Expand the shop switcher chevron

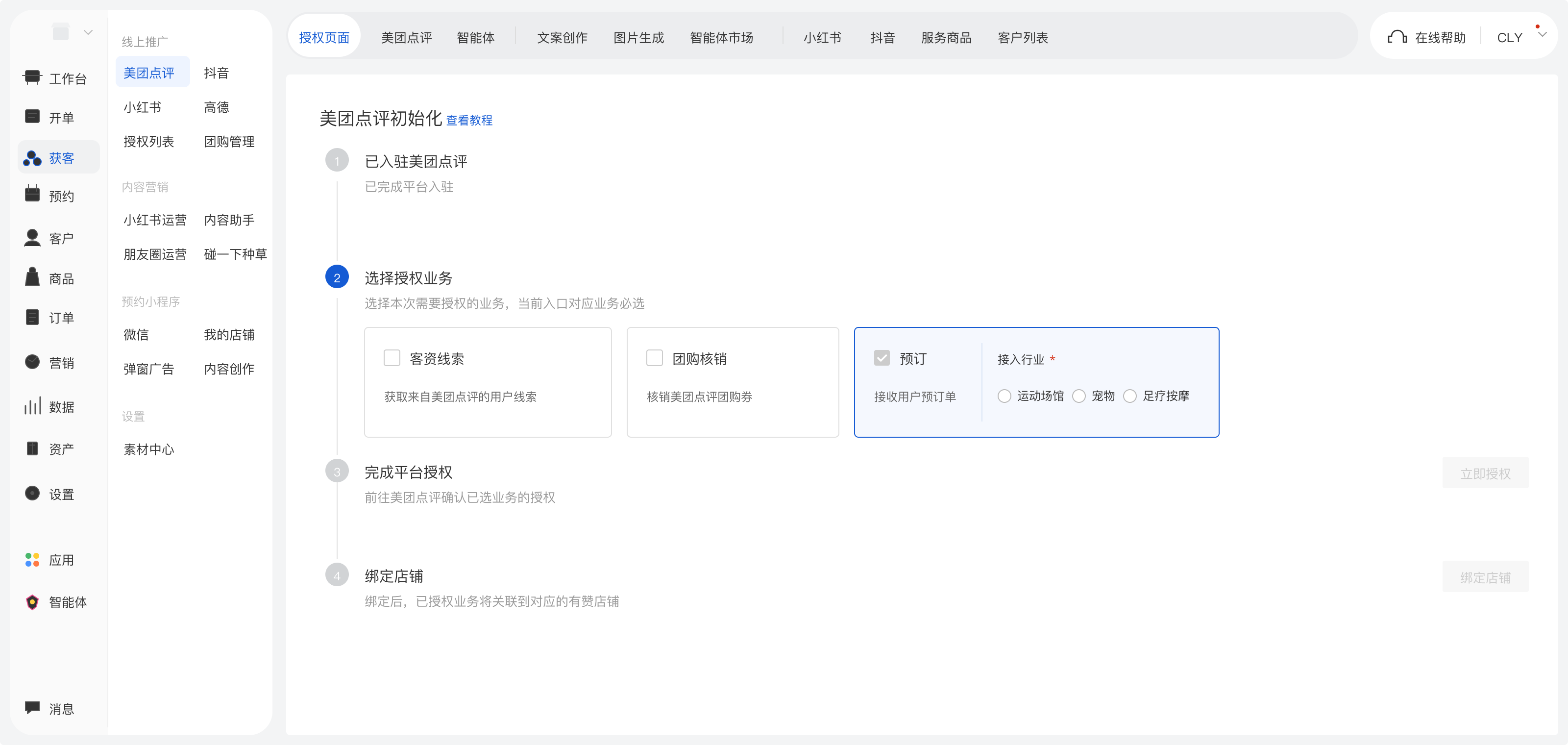pos(88,32)
